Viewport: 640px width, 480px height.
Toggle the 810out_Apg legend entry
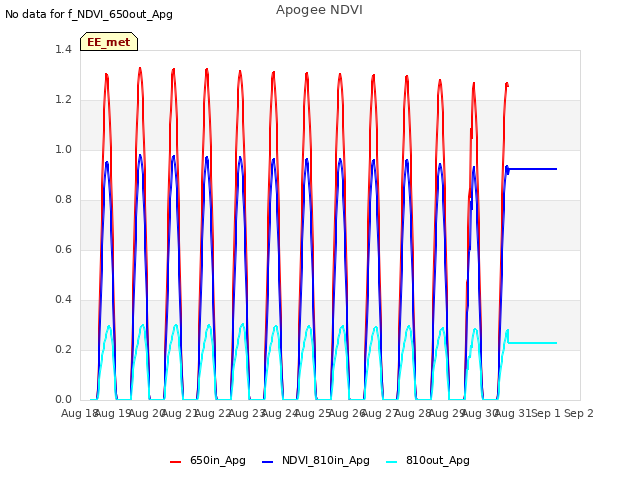(427, 460)
